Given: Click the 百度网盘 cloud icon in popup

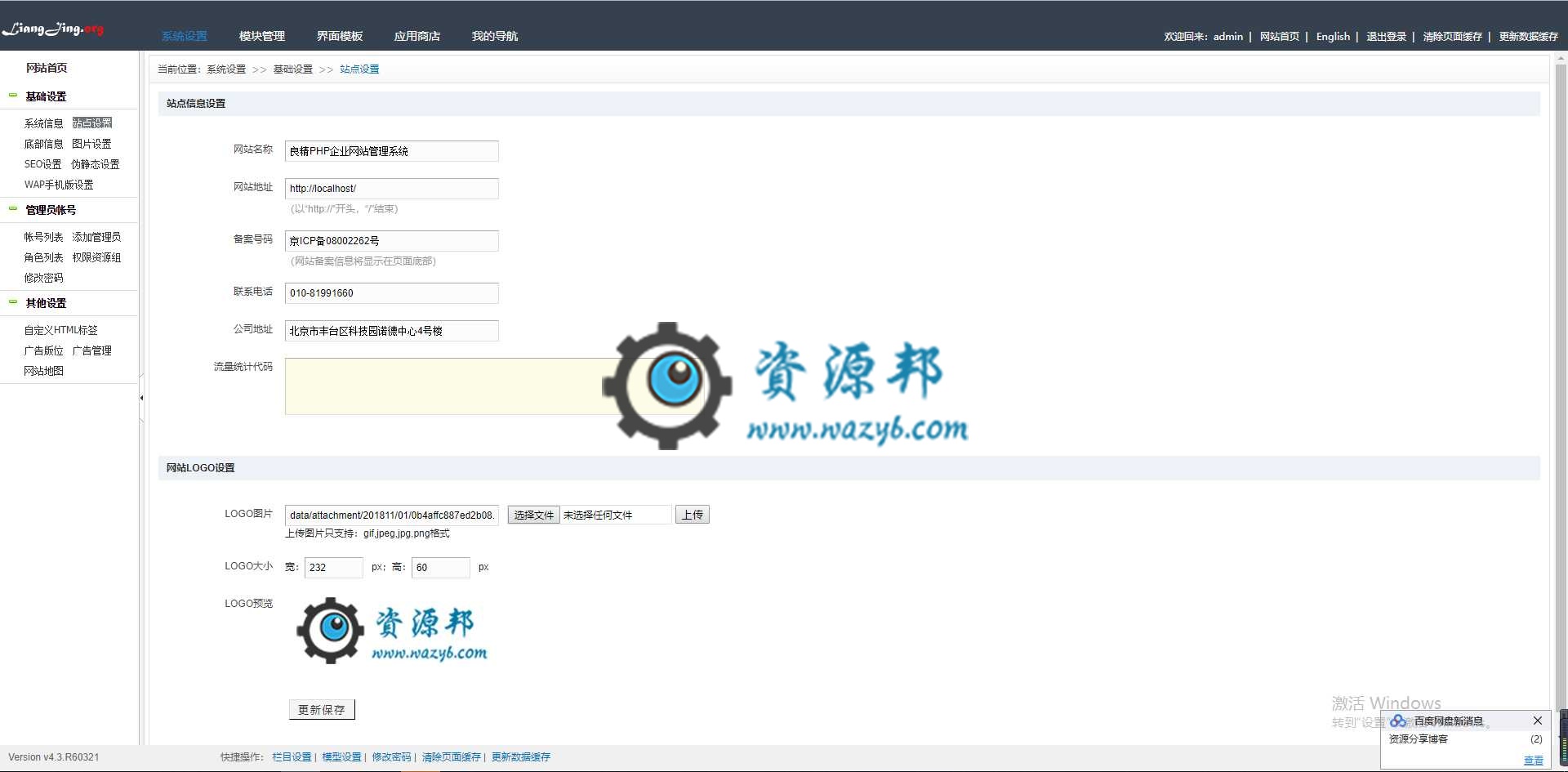Looking at the screenshot, I should (x=1398, y=721).
